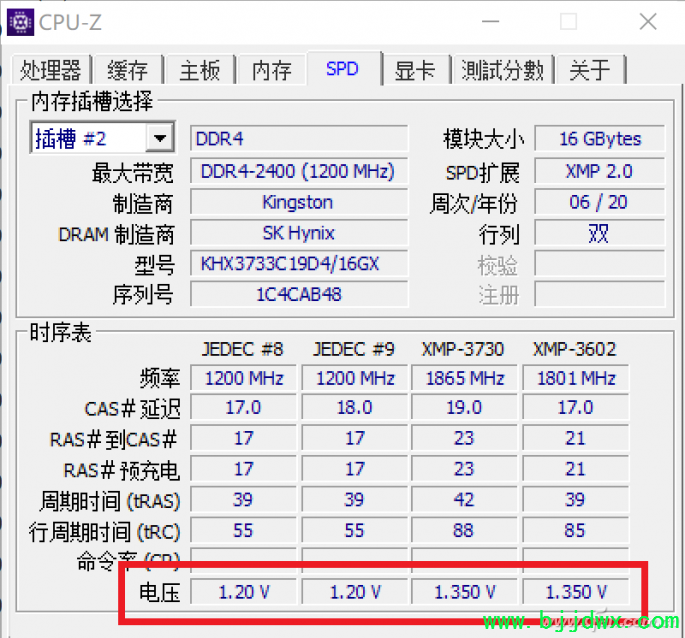Minimize the CPU-Z window

click(x=490, y=21)
